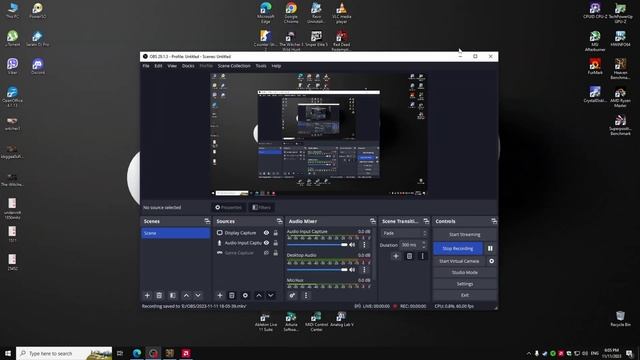Open Audio Input Capture three-dot menu

[x=364, y=244]
